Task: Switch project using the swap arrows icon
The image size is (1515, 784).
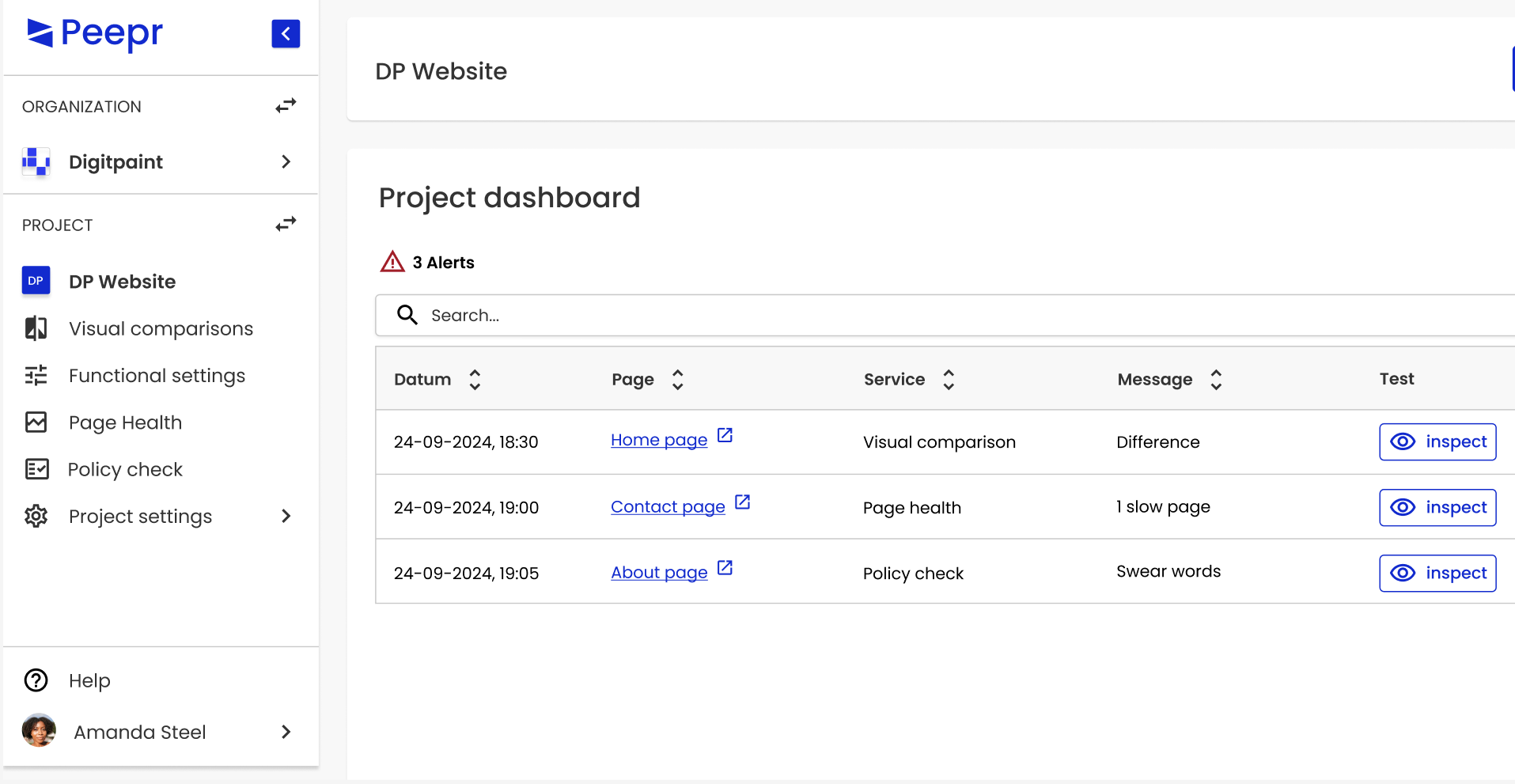Action: [286, 225]
